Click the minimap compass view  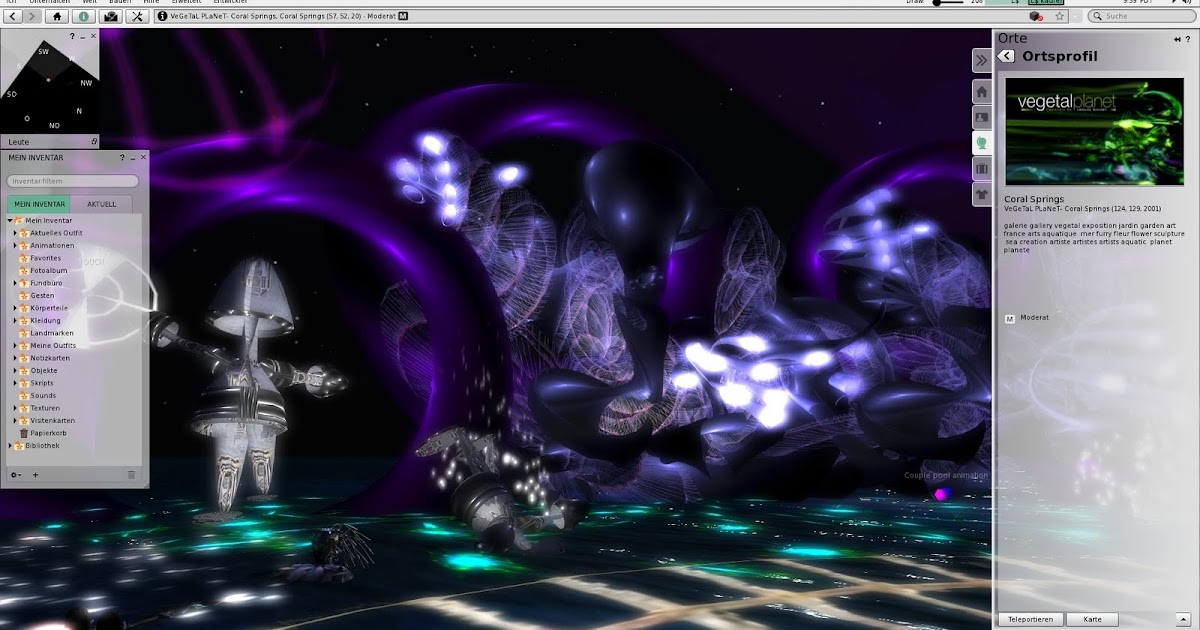[50, 85]
